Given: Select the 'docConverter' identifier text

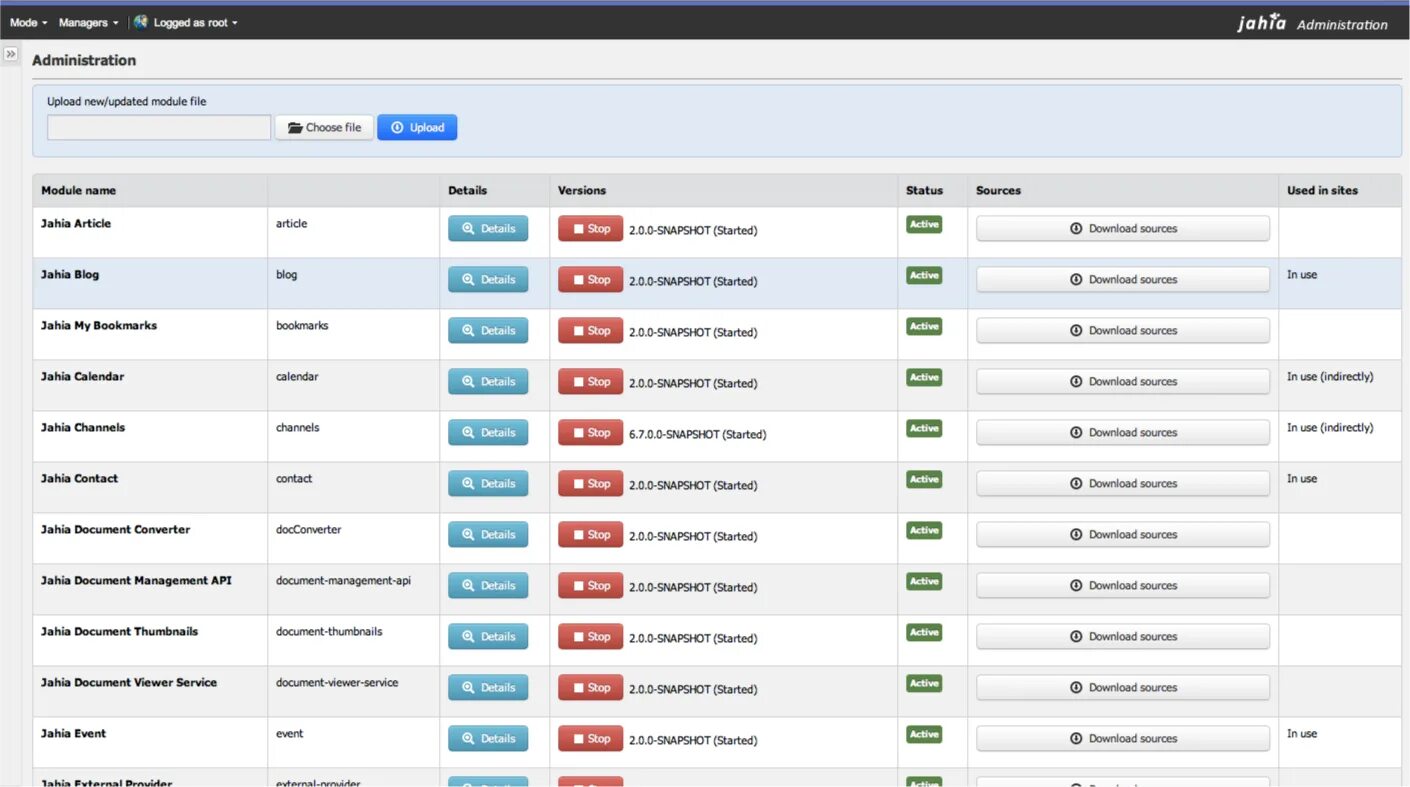Looking at the screenshot, I should (309, 529).
